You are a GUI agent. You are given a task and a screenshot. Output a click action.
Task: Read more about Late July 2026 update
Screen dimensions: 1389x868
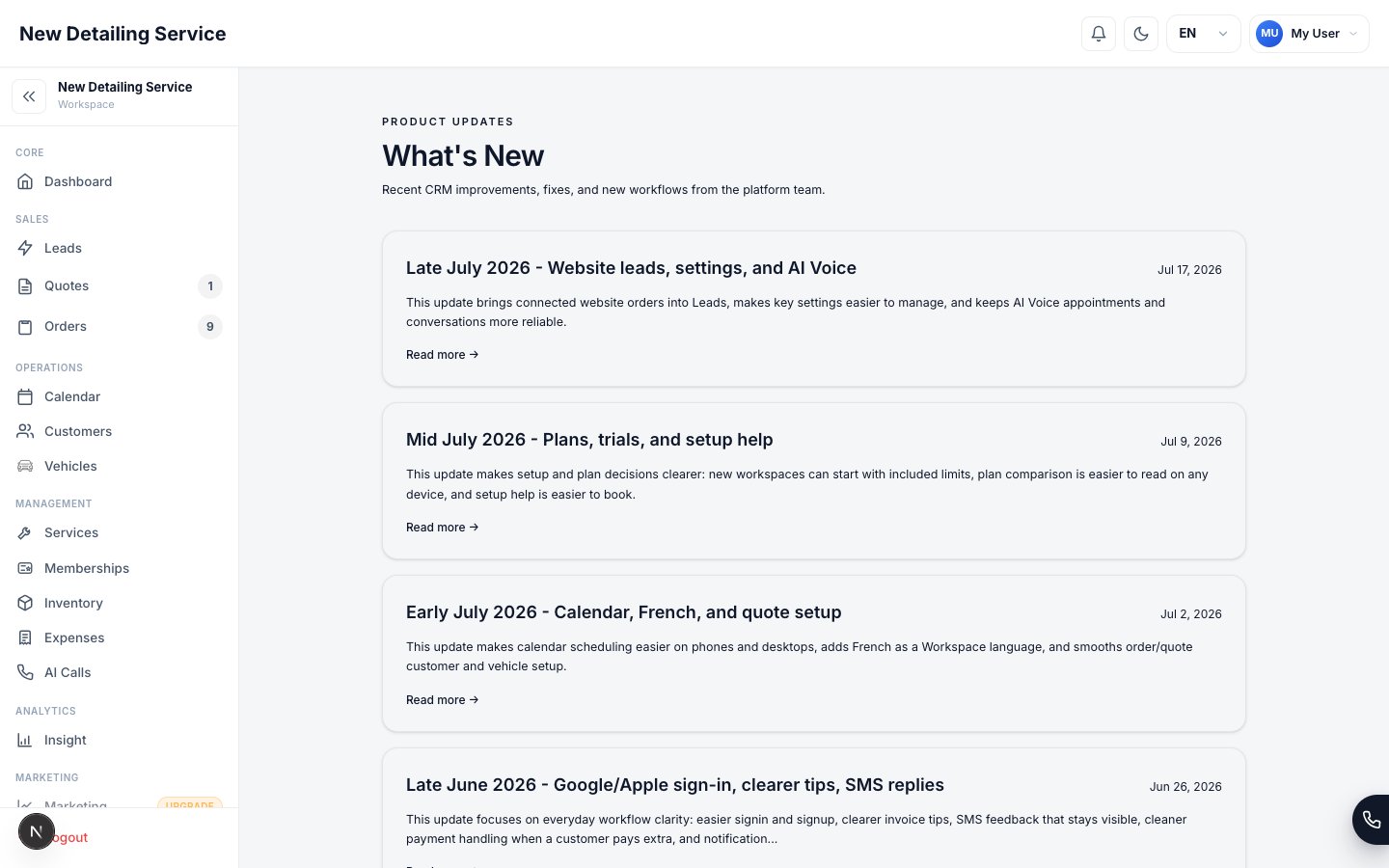point(443,355)
